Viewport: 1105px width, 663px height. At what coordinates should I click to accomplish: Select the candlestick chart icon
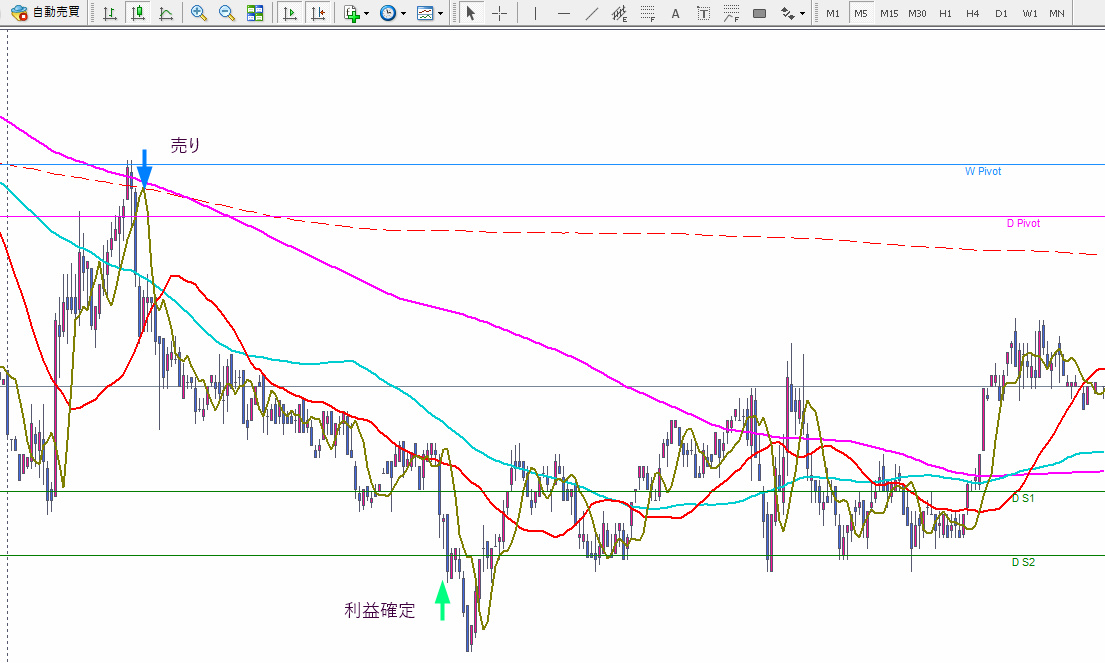tap(138, 13)
